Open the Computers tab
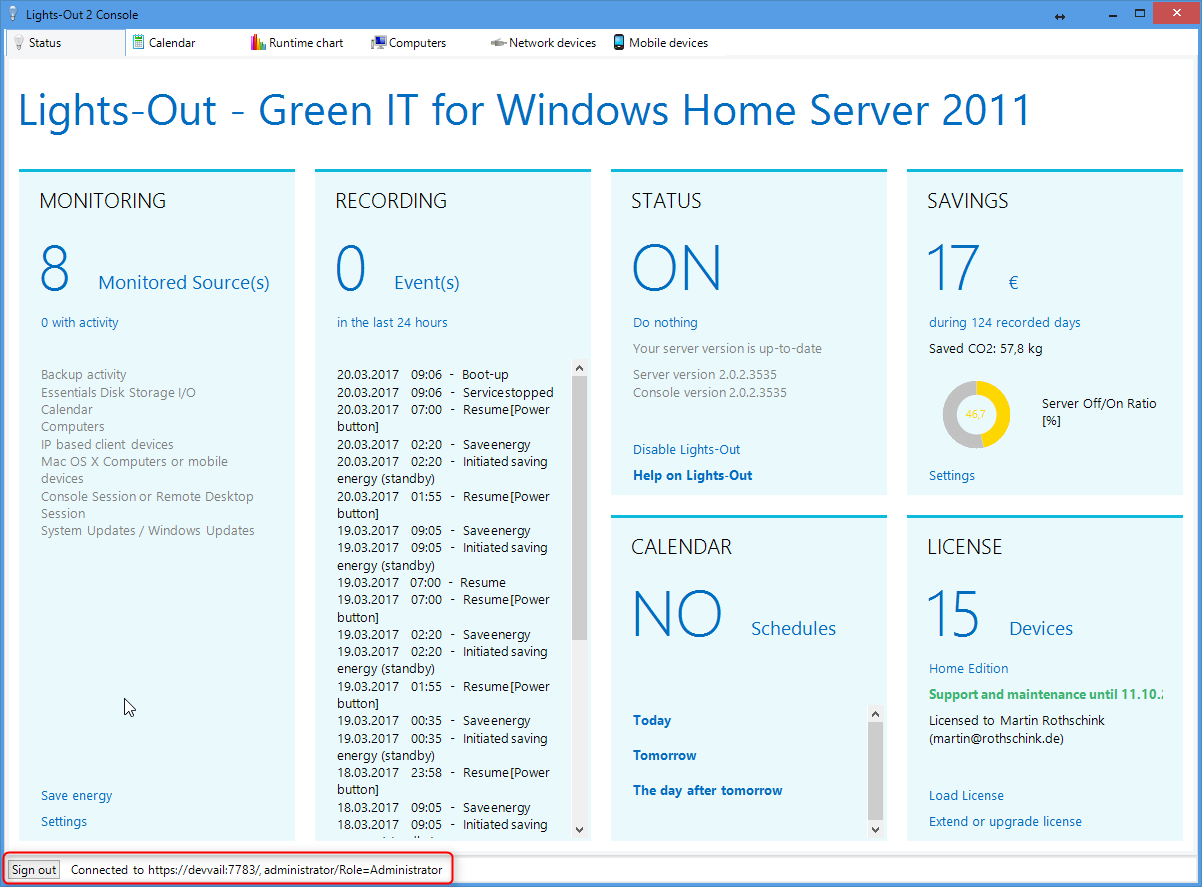The height and width of the screenshot is (887, 1202). [x=426, y=43]
